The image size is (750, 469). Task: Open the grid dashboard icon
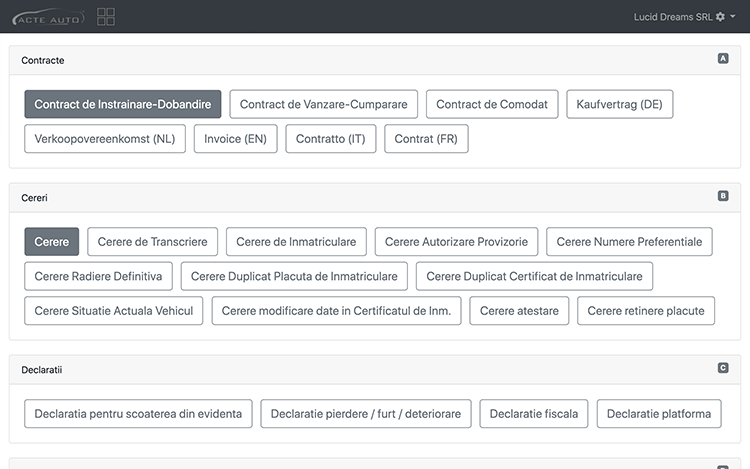pyautogui.click(x=106, y=17)
